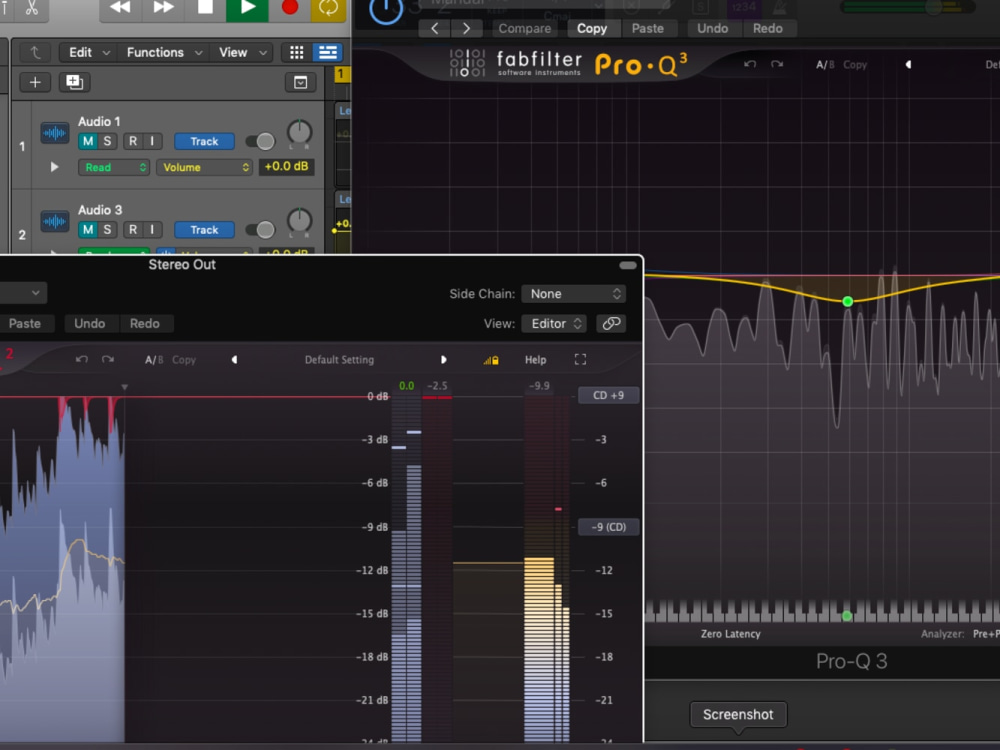
Task: Open the Read automation mode dropdown on Audio 1
Action: 114,167
